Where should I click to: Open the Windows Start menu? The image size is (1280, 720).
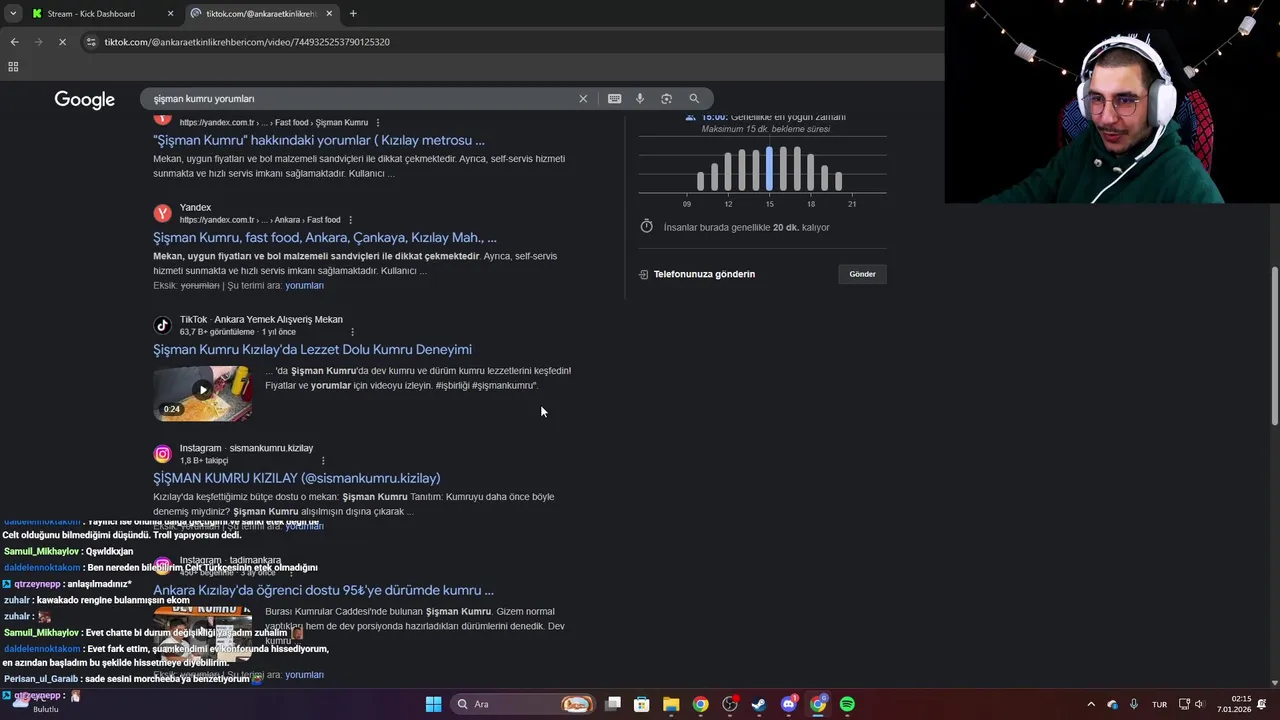433,704
